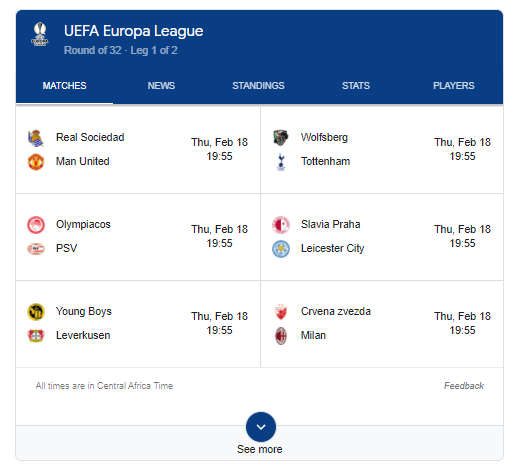Click the Man United club crest

36,162
